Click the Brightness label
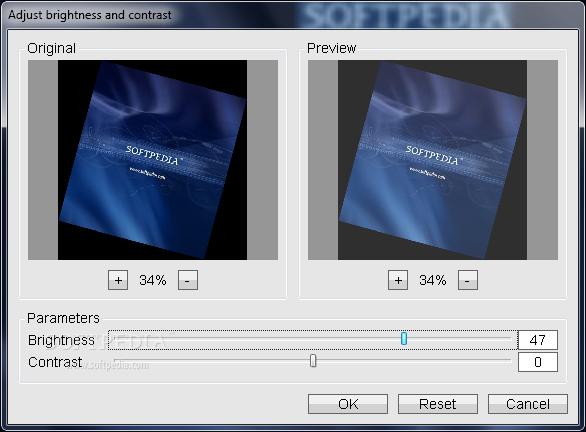 click(61, 340)
